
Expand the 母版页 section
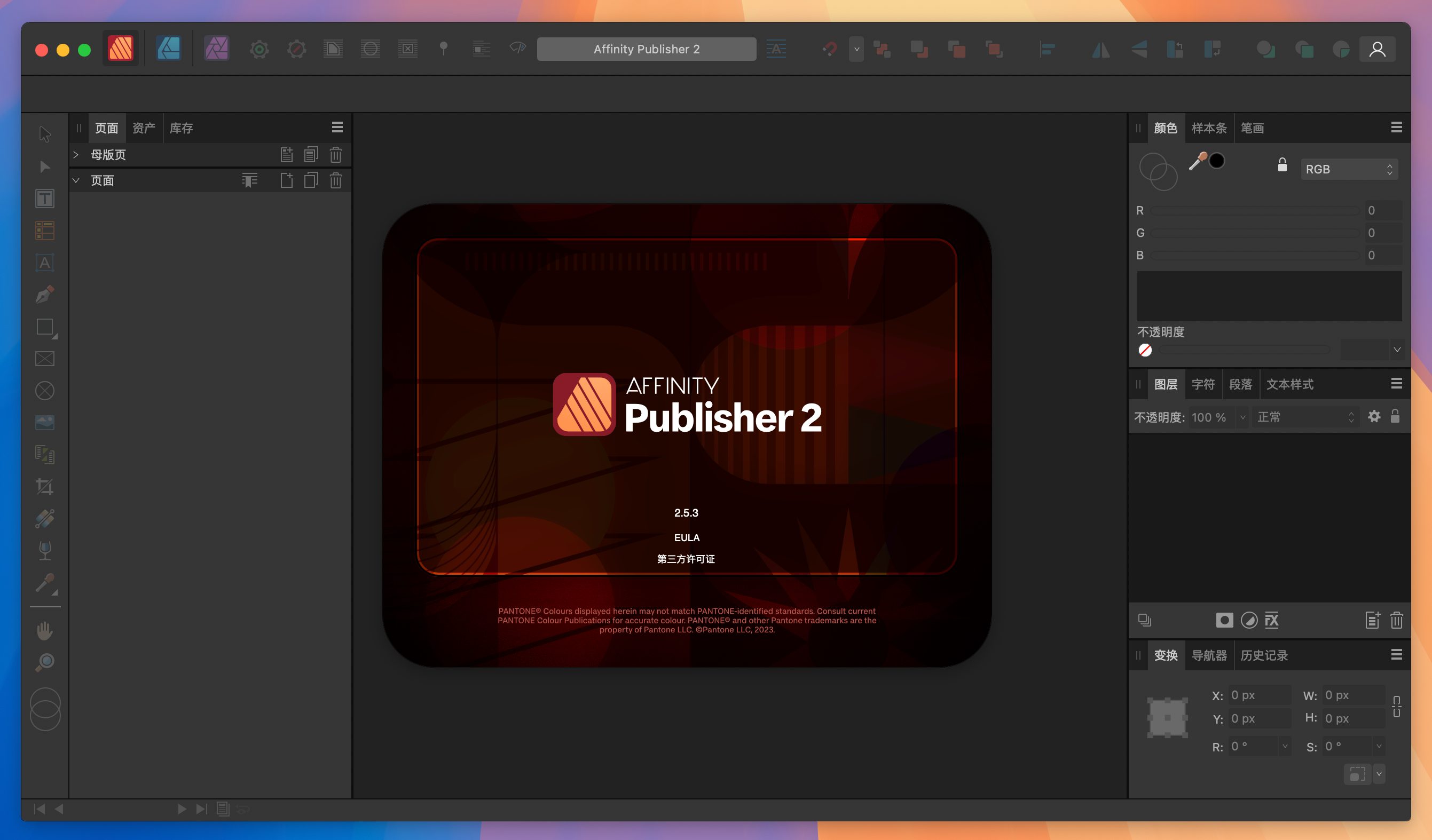click(76, 154)
